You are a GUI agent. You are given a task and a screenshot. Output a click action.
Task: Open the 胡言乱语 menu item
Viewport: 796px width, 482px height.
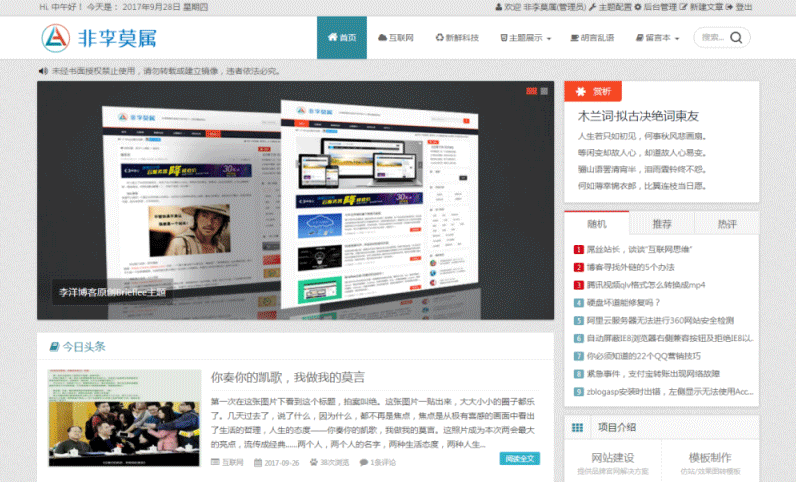click(592, 38)
